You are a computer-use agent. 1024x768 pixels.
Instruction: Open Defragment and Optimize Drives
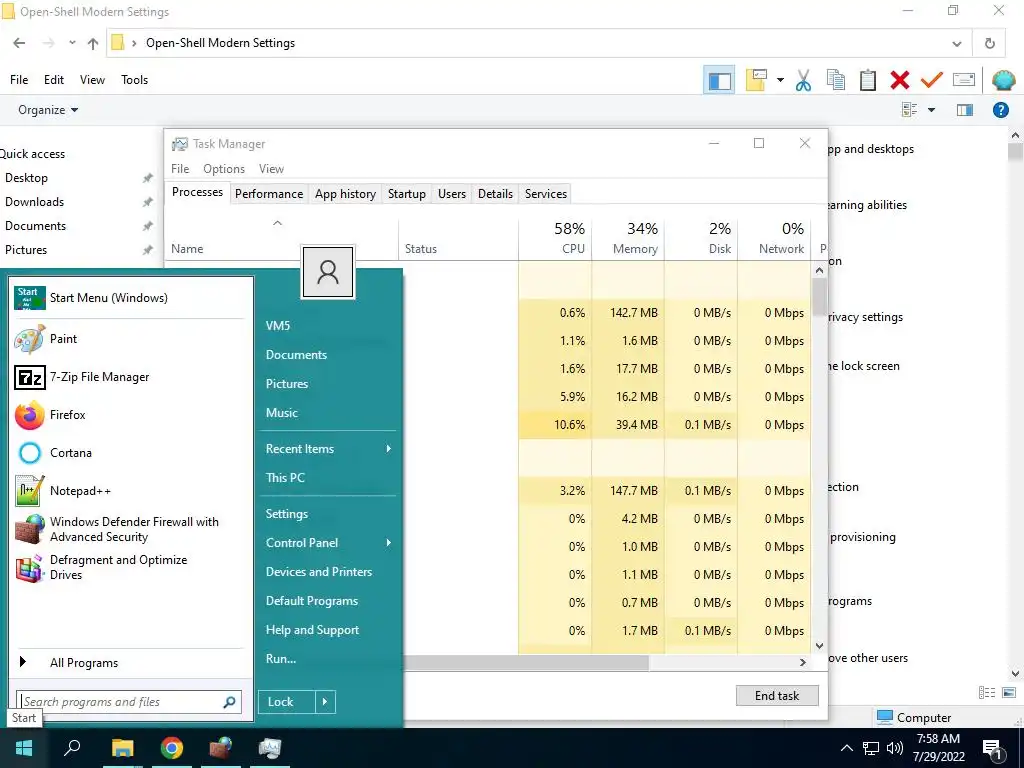pos(131,567)
